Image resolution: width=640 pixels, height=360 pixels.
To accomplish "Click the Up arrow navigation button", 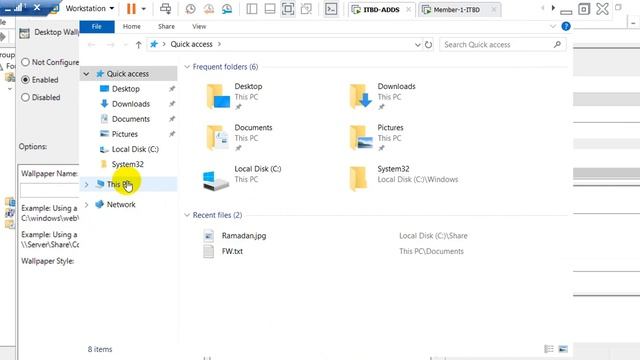I will (138, 44).
